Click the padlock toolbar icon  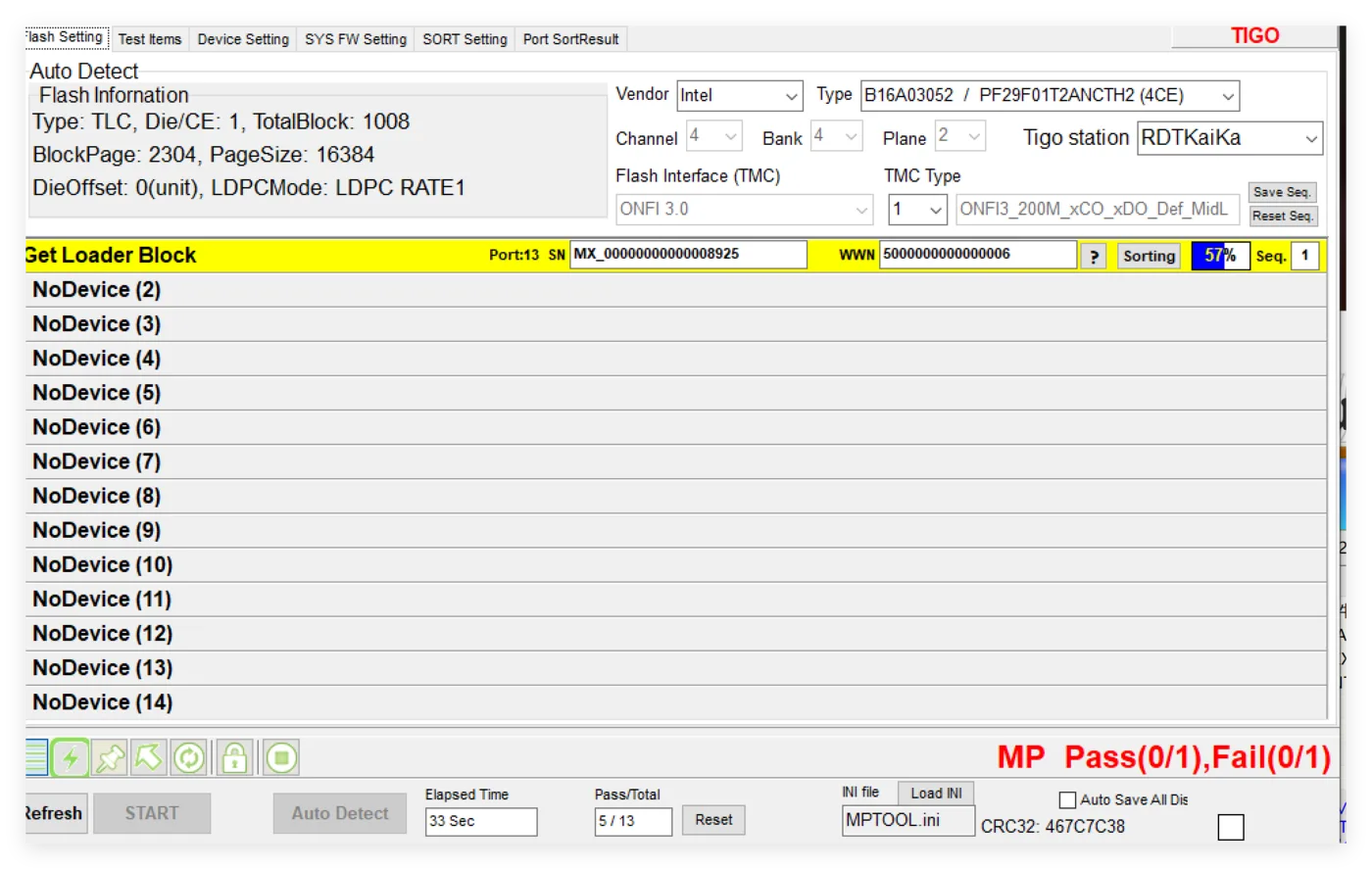234,757
